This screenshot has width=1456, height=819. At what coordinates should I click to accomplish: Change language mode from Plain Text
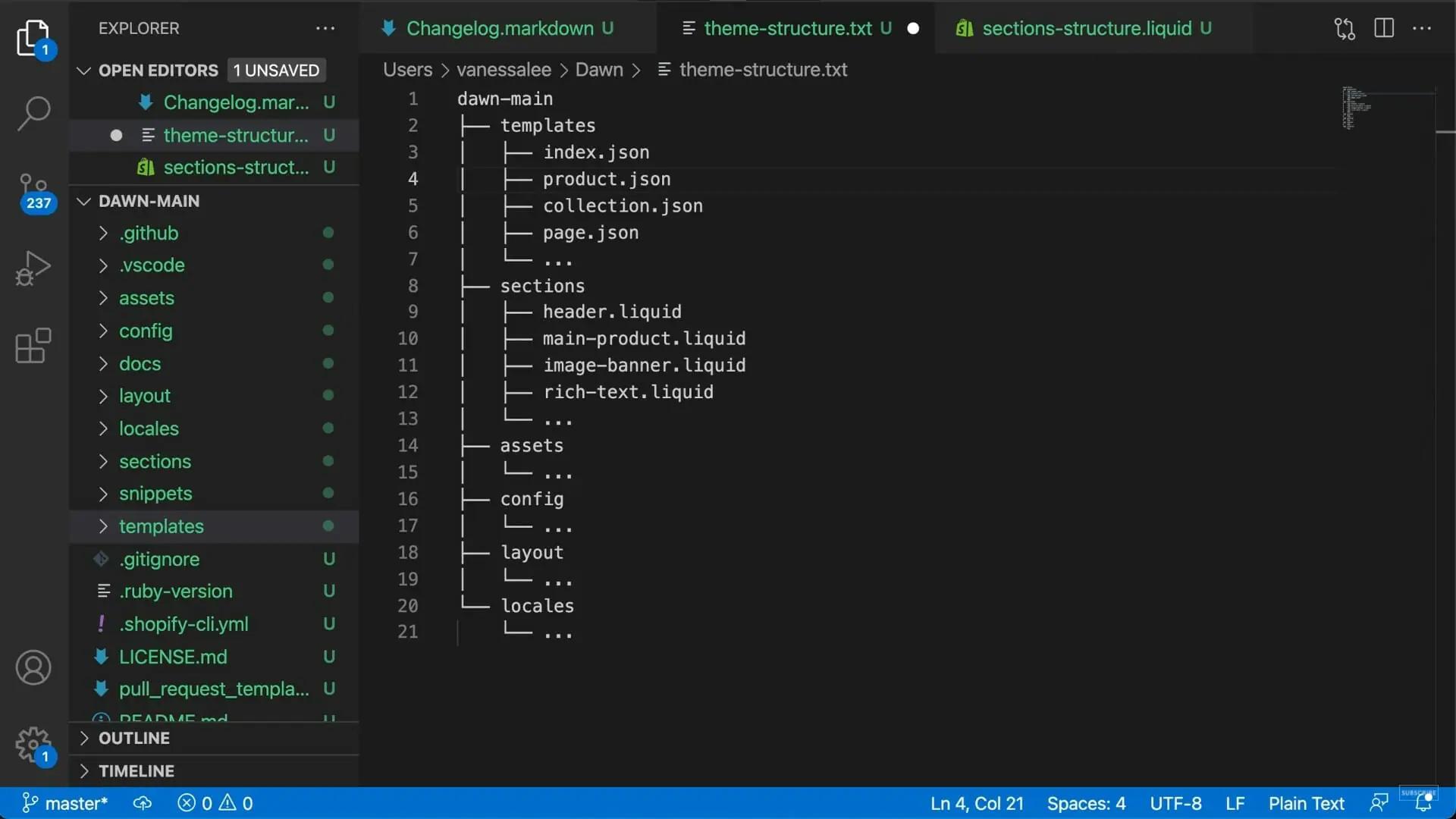click(x=1306, y=803)
